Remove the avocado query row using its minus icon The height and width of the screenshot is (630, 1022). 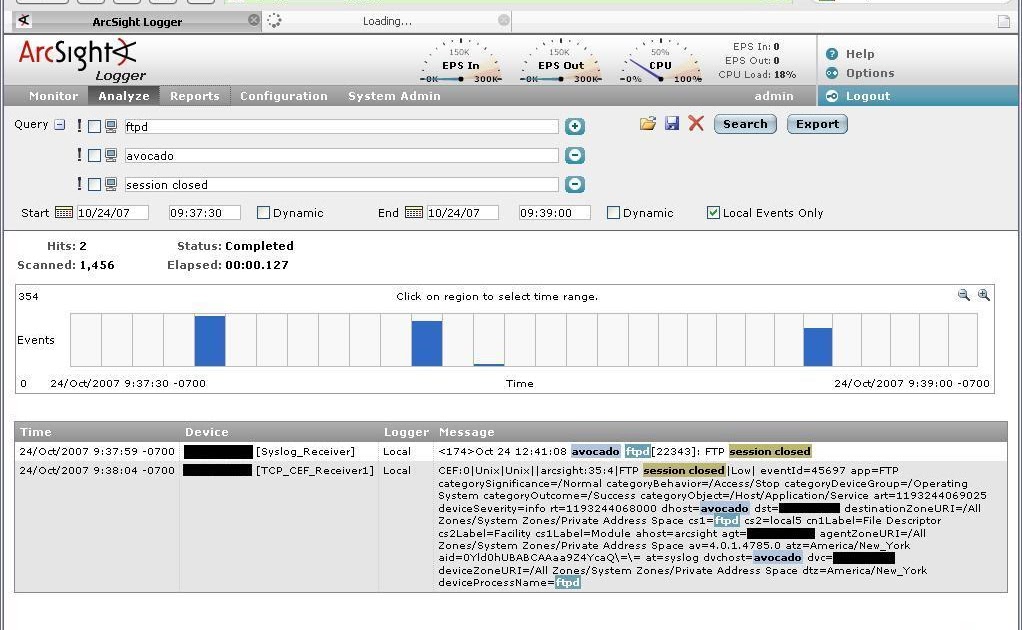pos(574,155)
